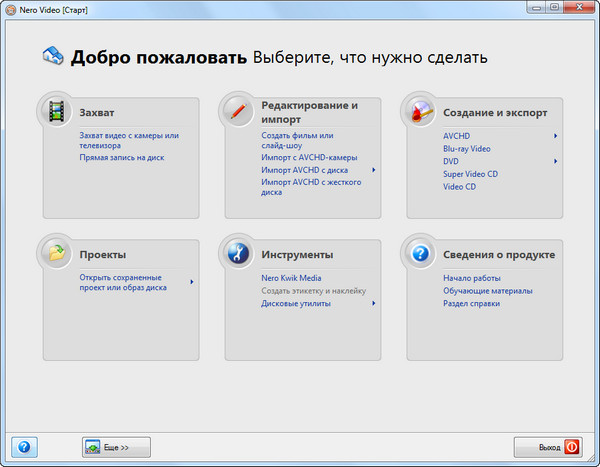Click the Nero cloud icon beside the welcome header
This screenshot has width=600, height=467.
(51, 57)
